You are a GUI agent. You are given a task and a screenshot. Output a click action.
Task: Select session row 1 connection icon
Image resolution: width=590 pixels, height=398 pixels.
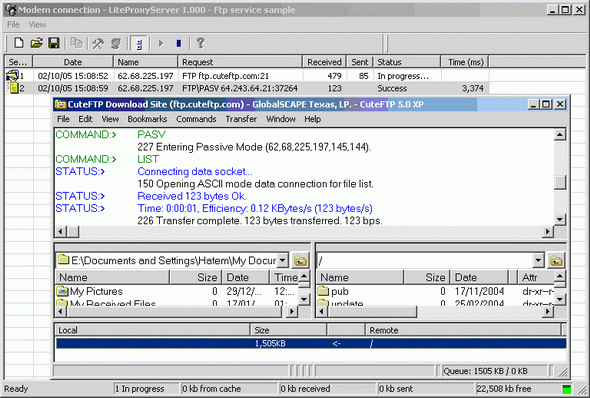pyautogui.click(x=12, y=76)
